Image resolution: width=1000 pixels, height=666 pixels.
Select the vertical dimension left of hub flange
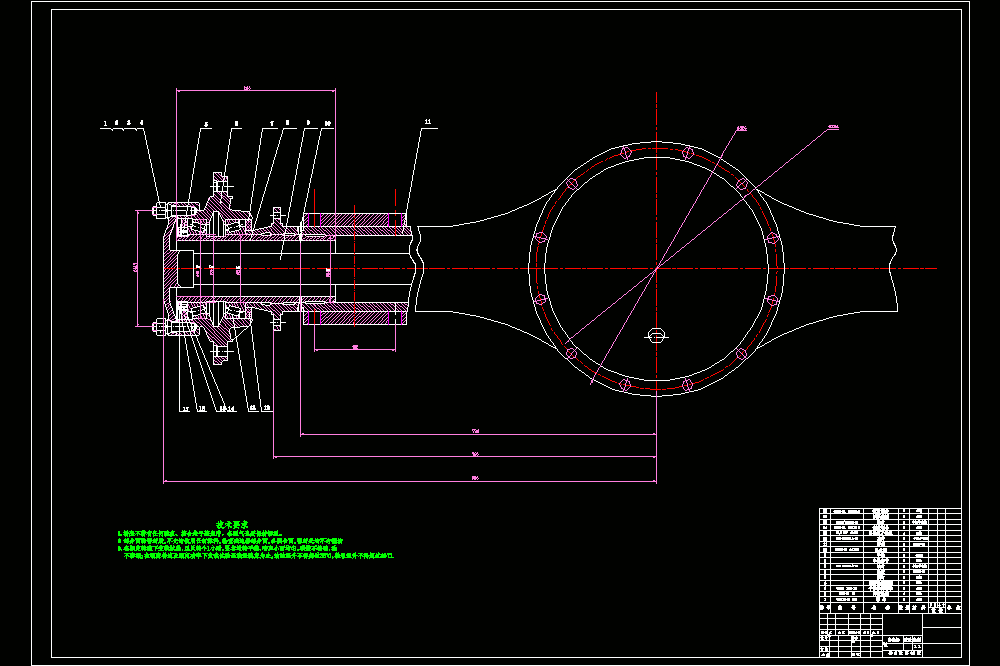135,268
